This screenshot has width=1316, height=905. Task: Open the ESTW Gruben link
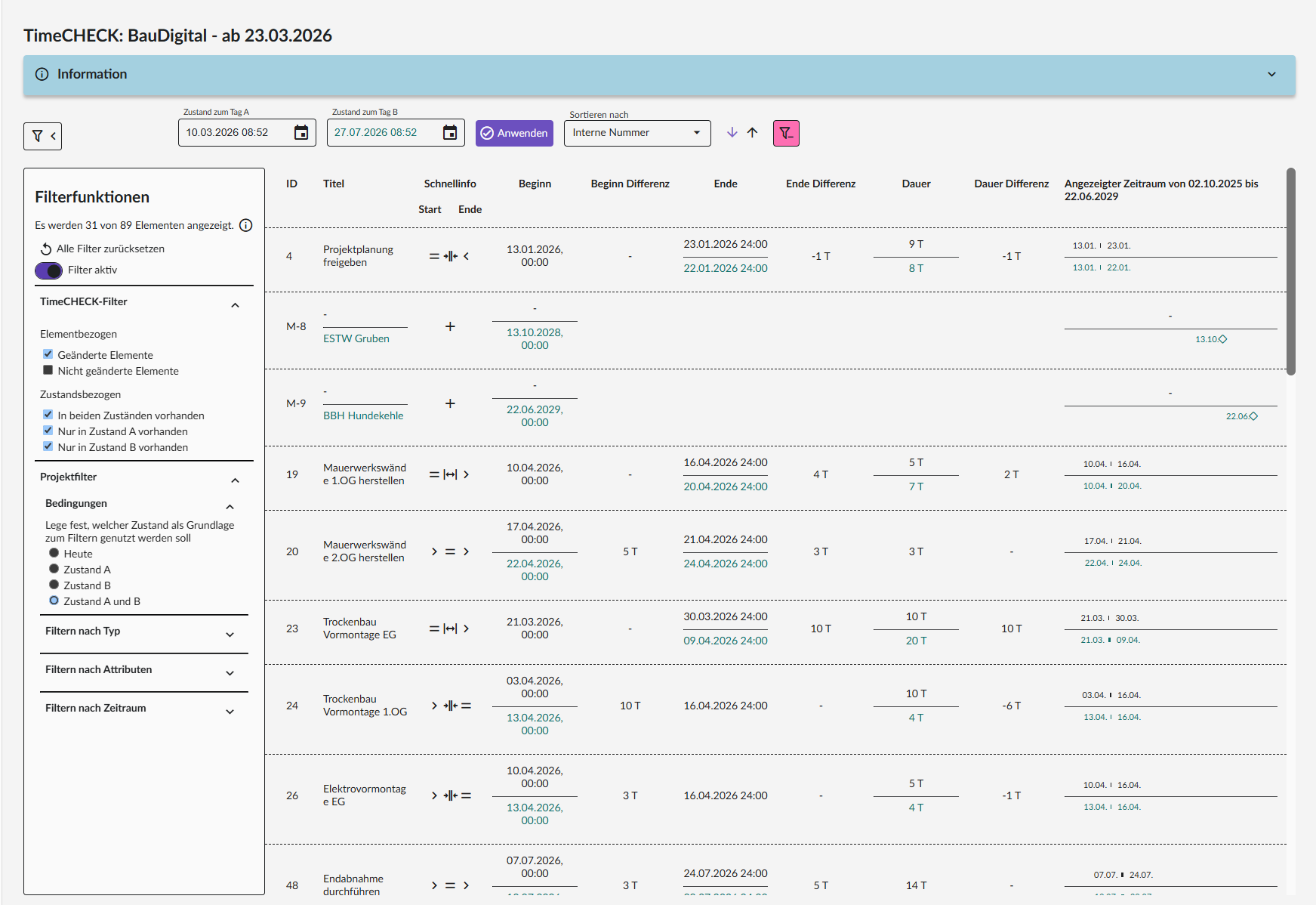tap(356, 338)
